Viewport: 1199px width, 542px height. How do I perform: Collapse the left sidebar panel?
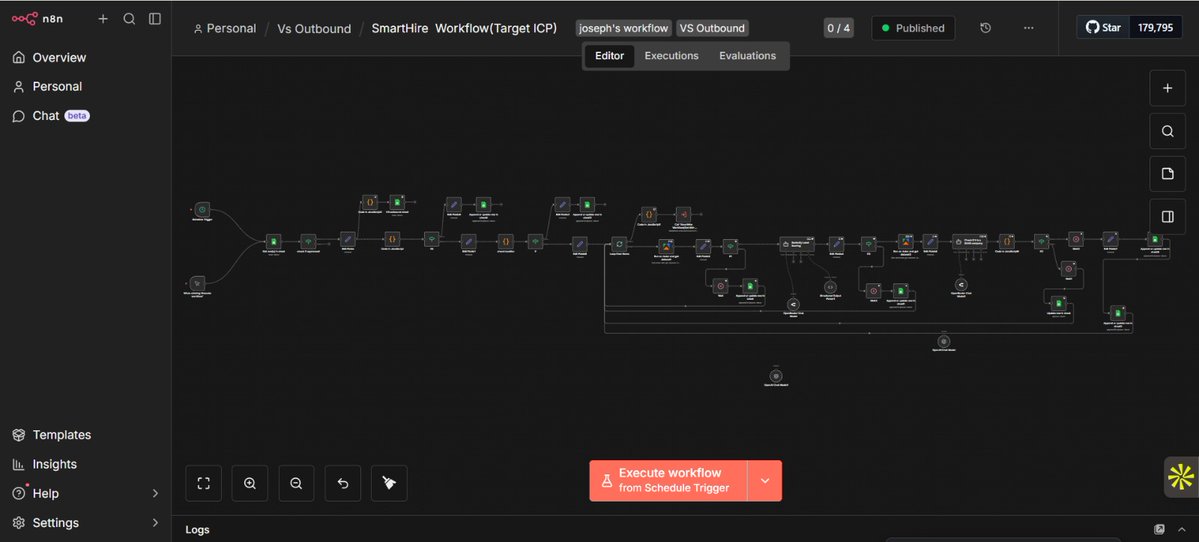(154, 18)
